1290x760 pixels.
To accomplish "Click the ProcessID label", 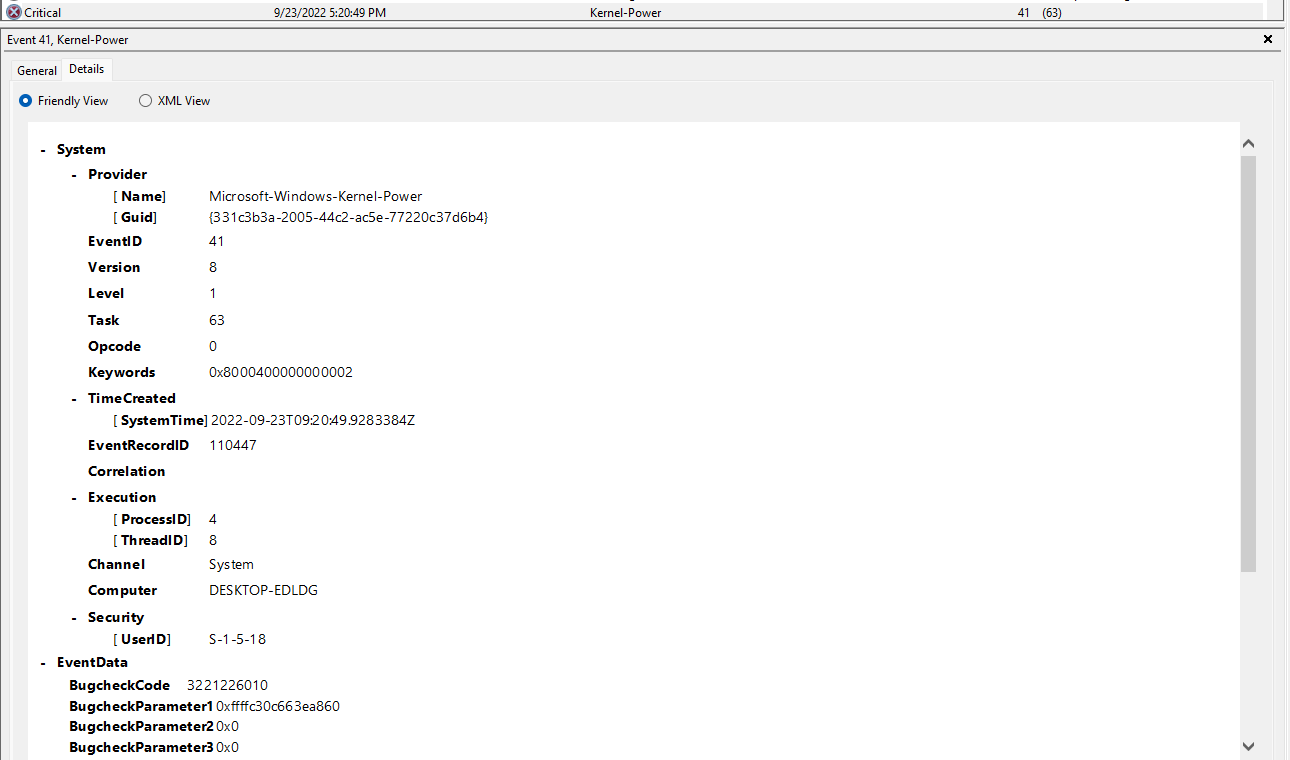I will click(155, 520).
